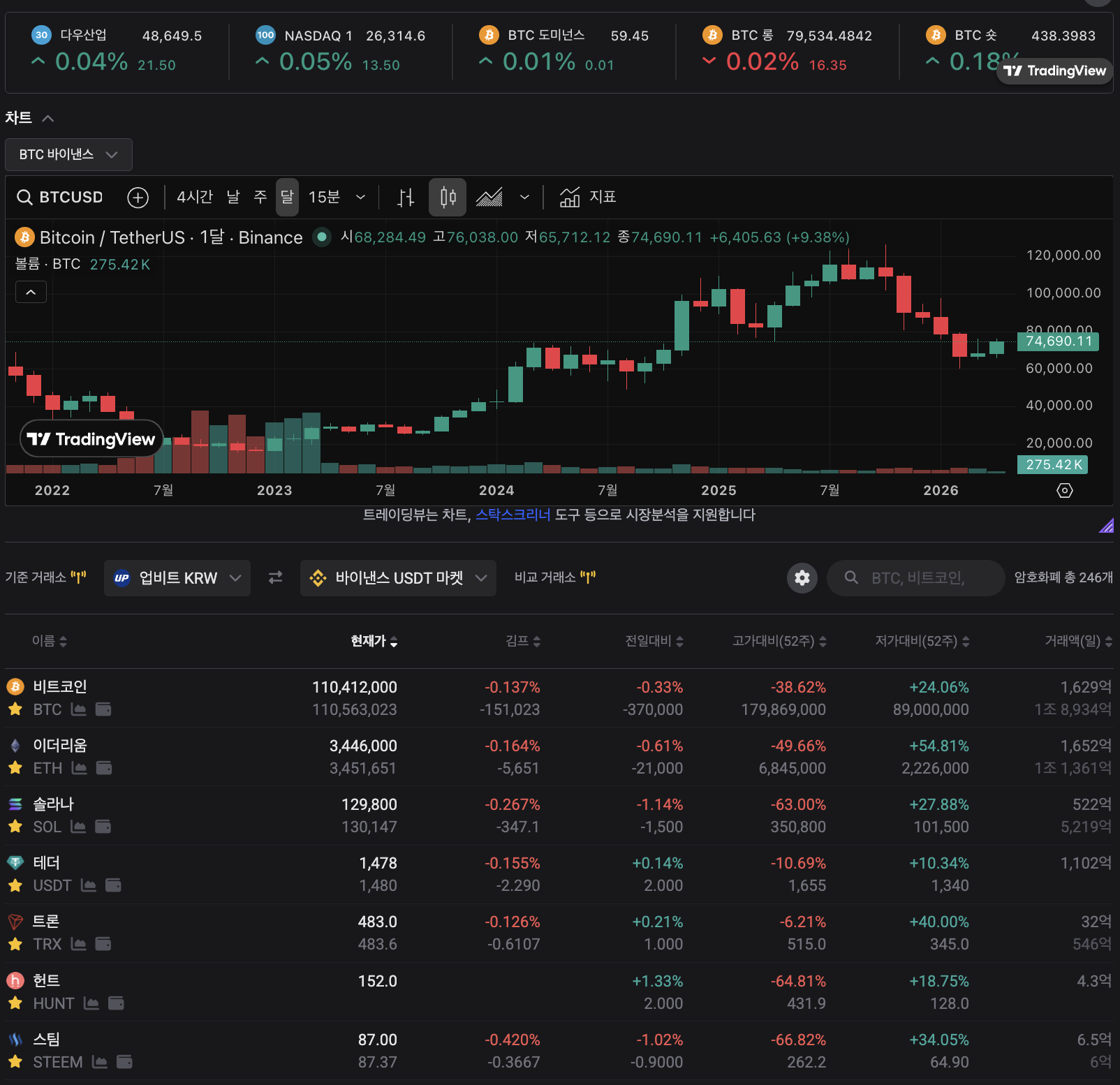Open the BTCUSD symbol search

point(60,198)
